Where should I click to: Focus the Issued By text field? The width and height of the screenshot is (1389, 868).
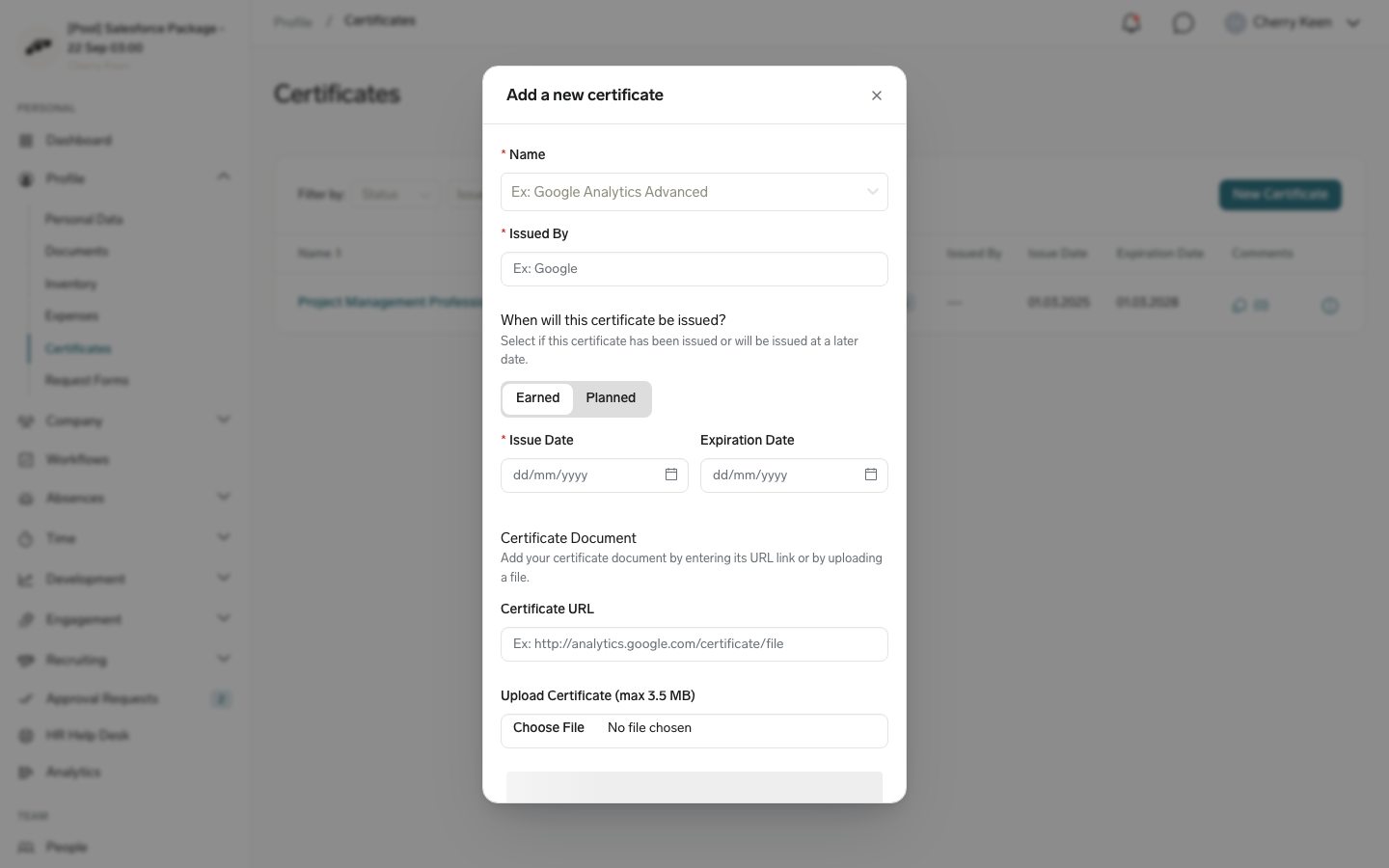point(694,269)
